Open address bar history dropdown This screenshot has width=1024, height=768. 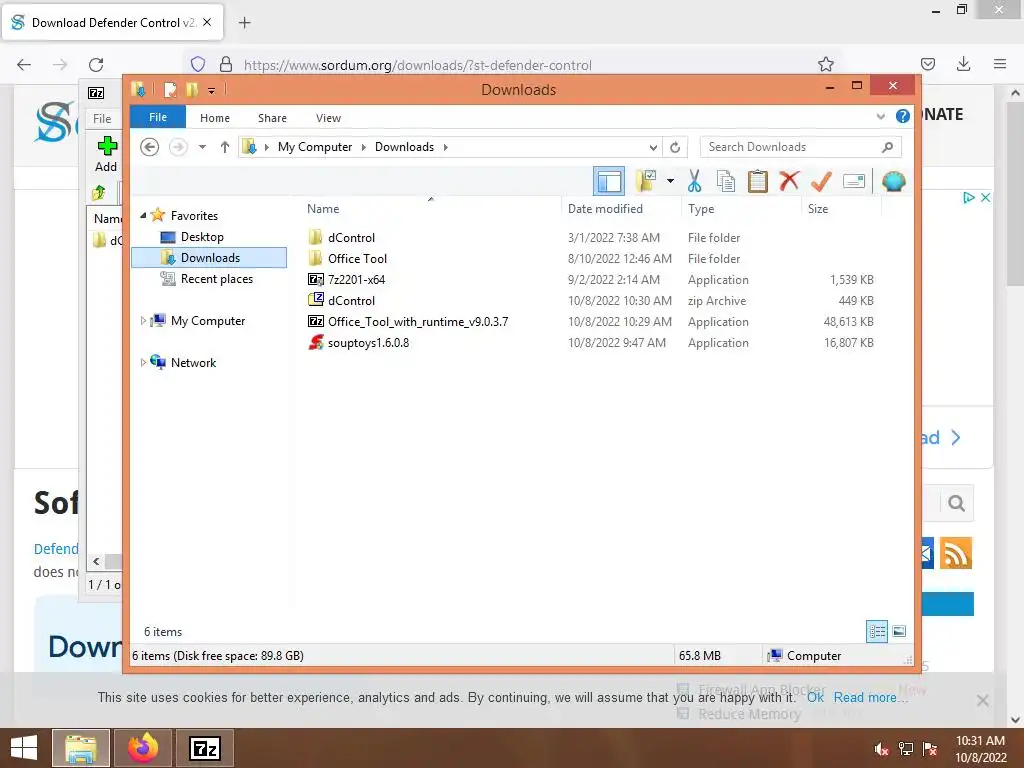pos(652,147)
